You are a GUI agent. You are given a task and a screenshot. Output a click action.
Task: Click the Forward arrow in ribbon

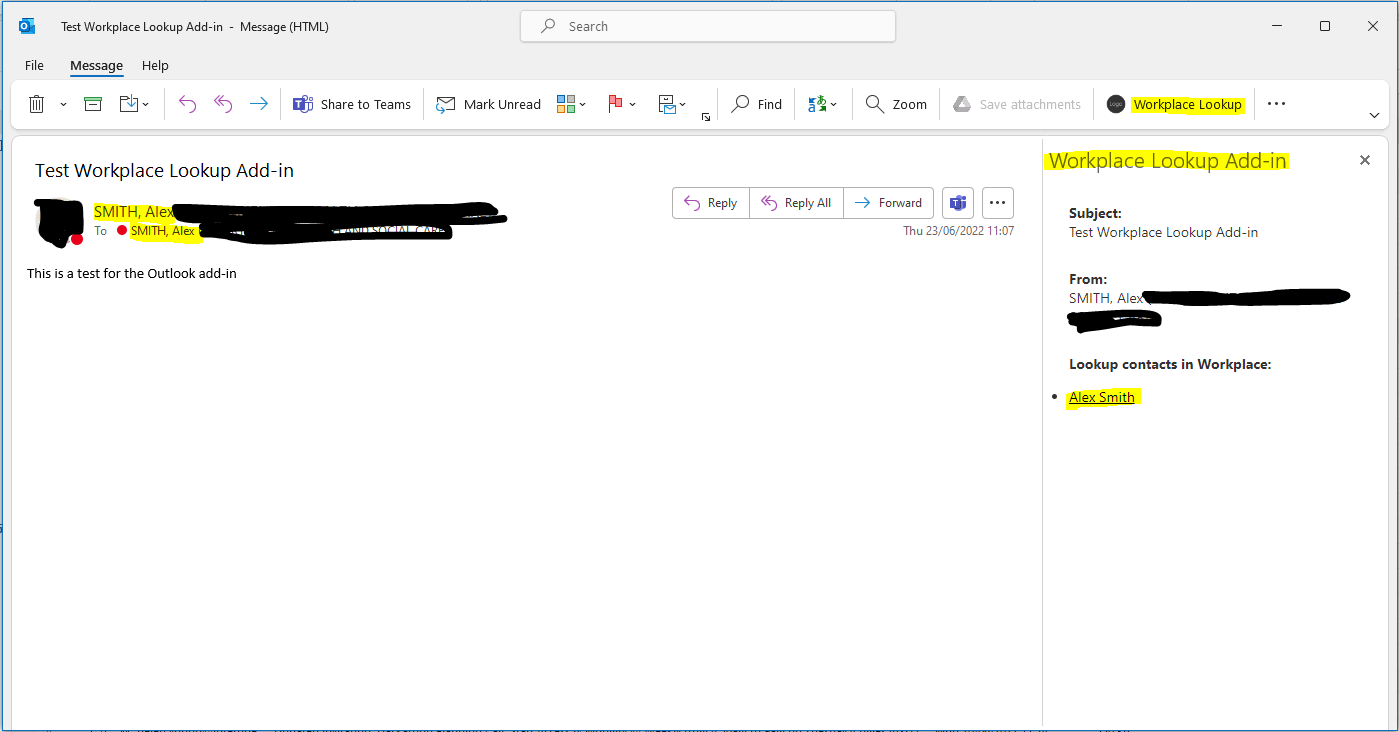point(259,104)
